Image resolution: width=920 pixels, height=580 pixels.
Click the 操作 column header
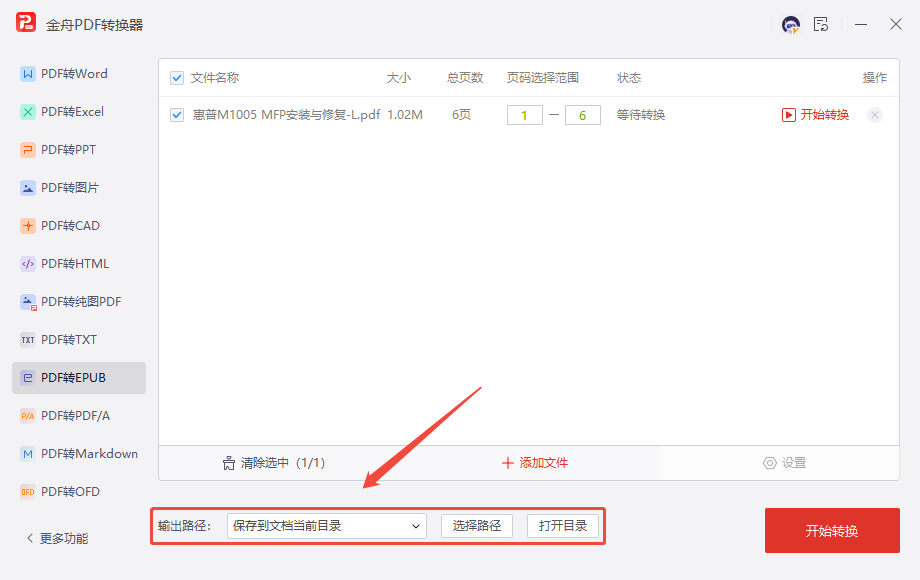point(875,78)
